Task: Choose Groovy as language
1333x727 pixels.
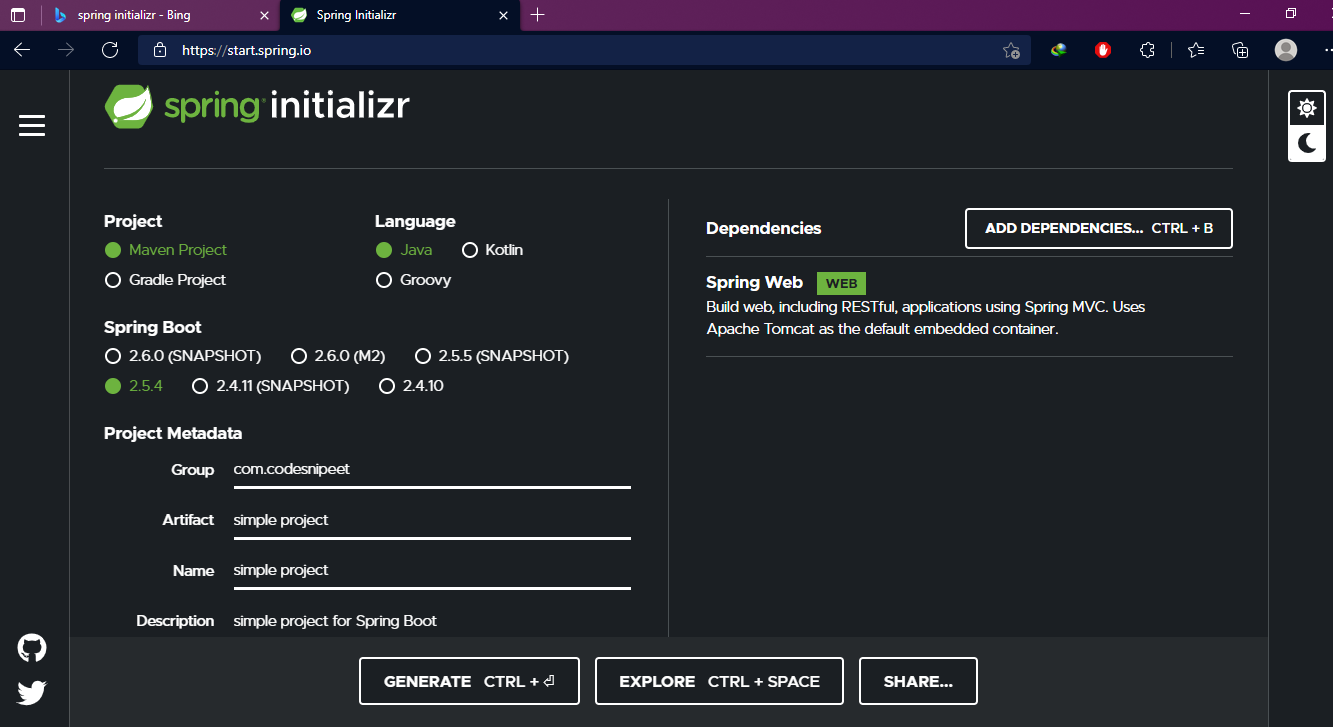Action: click(413, 280)
